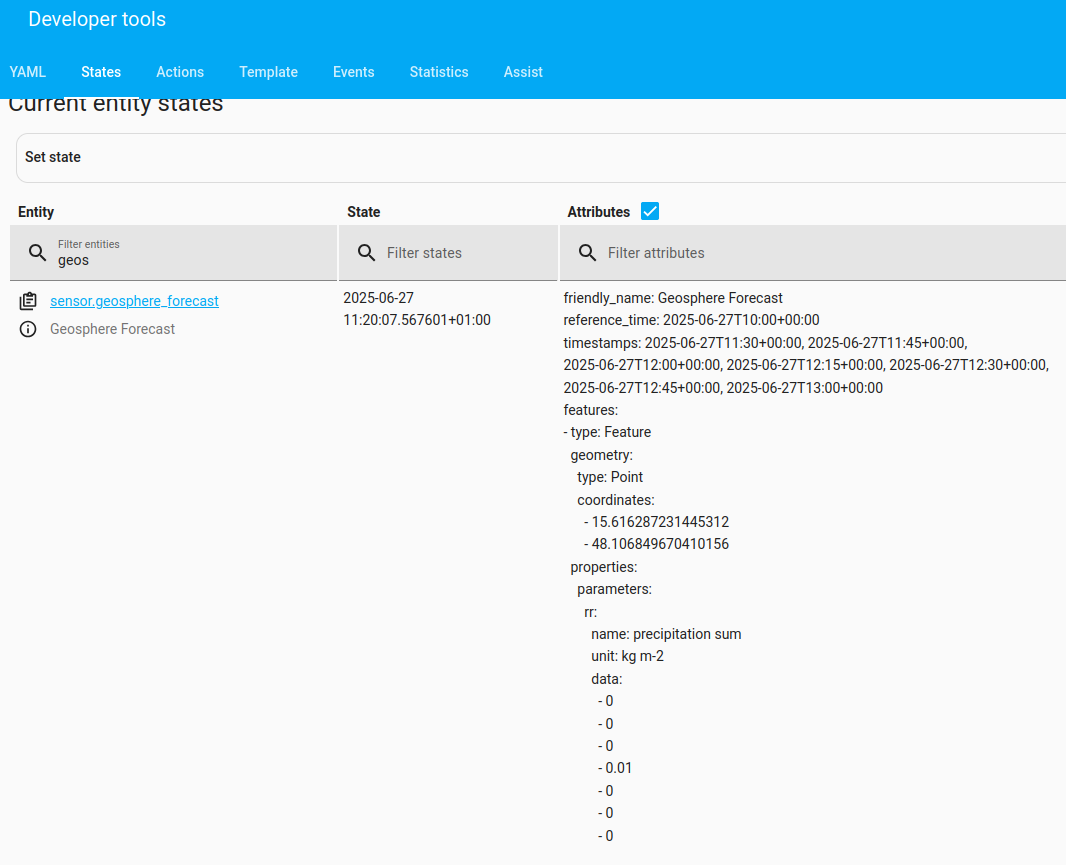Click the name: precipitation sum line
1066x865 pixels.
tap(666, 634)
